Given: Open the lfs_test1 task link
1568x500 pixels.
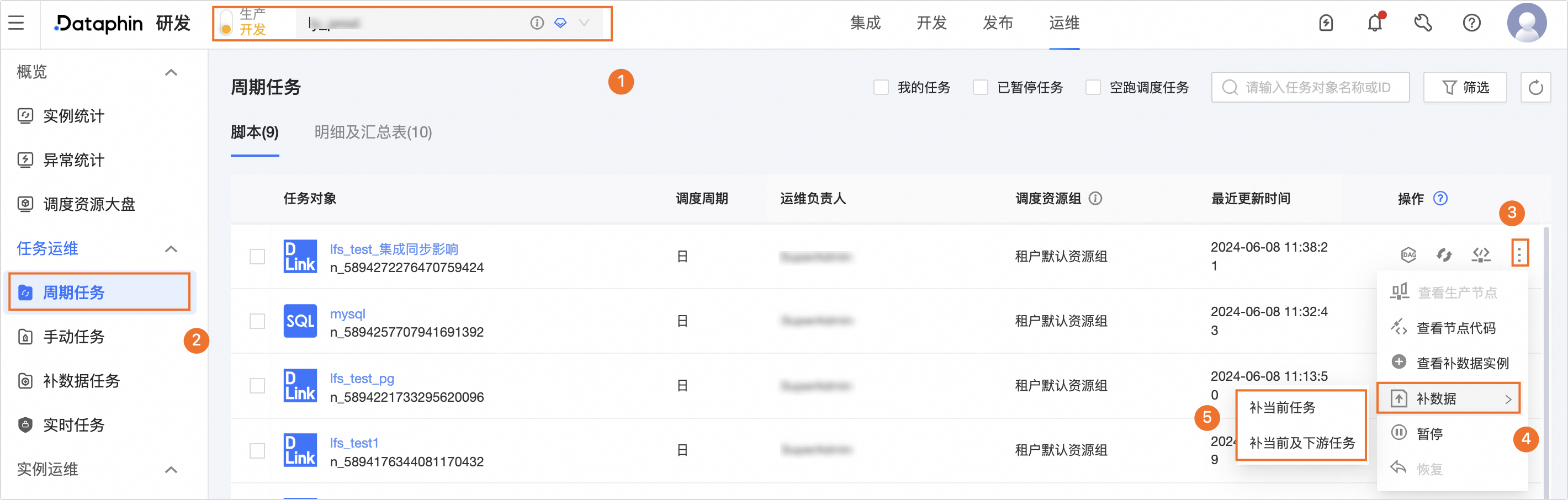Looking at the screenshot, I should point(354,443).
